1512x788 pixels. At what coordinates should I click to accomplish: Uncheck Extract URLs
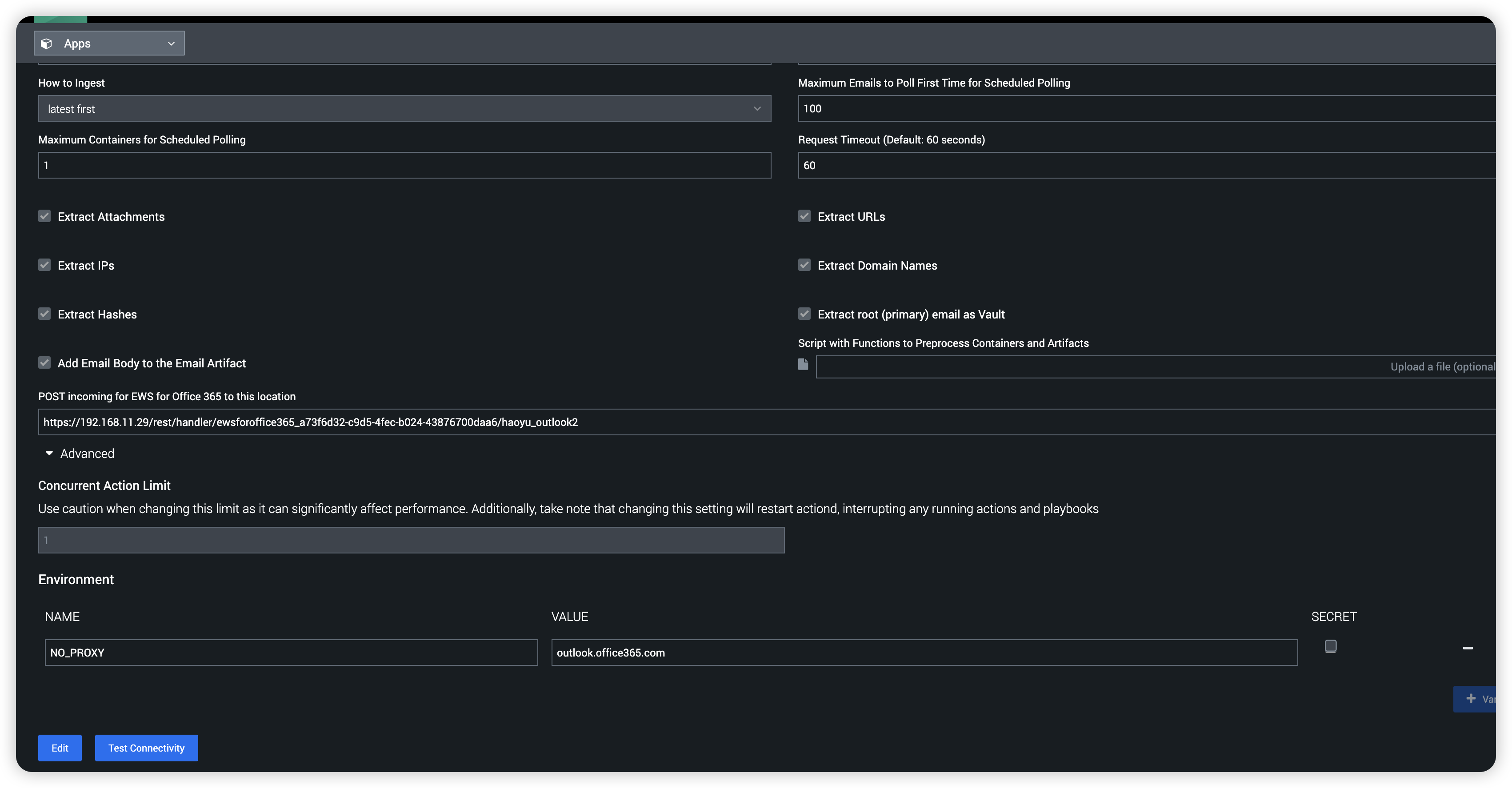(x=804, y=216)
